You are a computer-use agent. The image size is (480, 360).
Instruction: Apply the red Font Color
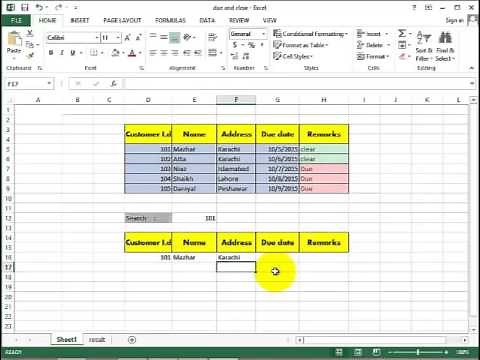[x=132, y=53]
